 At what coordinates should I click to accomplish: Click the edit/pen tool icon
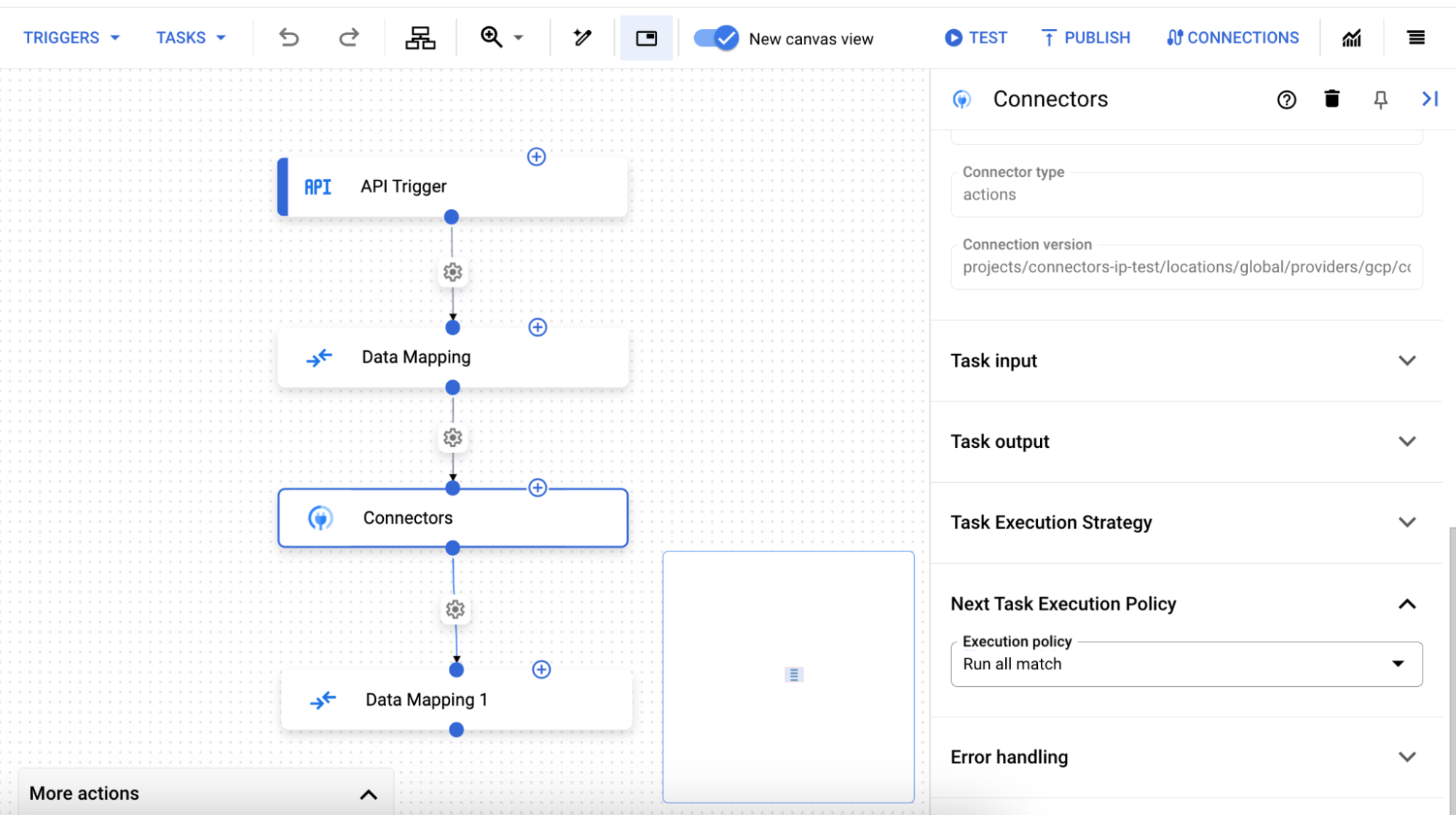(582, 38)
